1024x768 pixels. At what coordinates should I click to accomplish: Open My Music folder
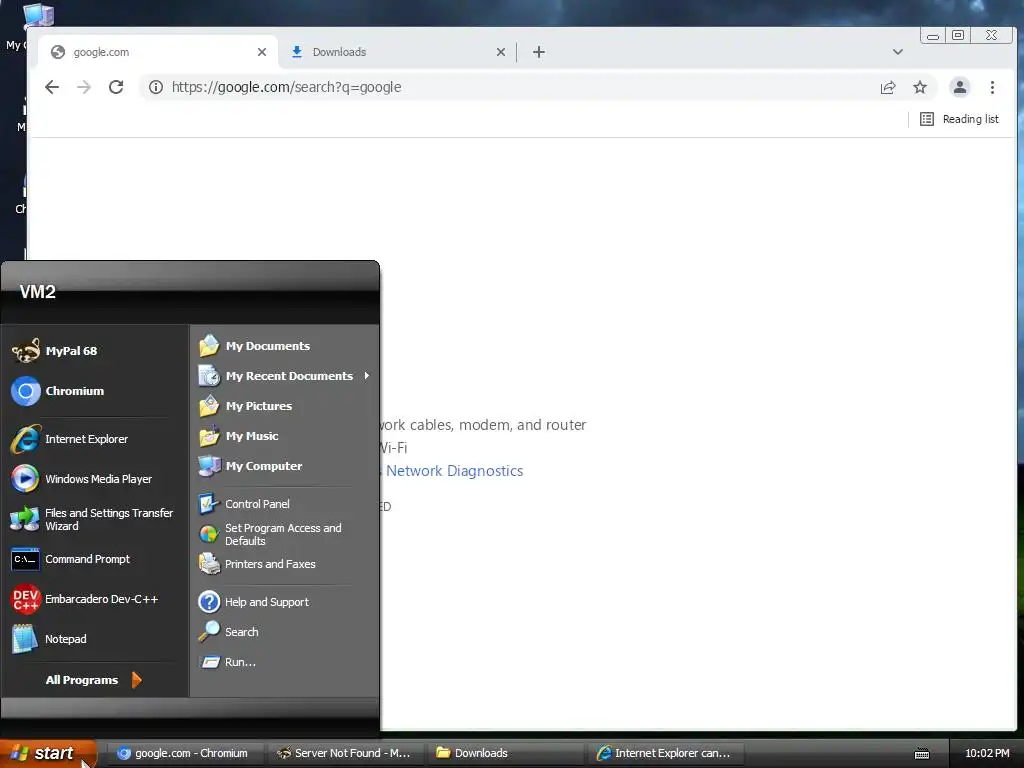tap(239, 436)
